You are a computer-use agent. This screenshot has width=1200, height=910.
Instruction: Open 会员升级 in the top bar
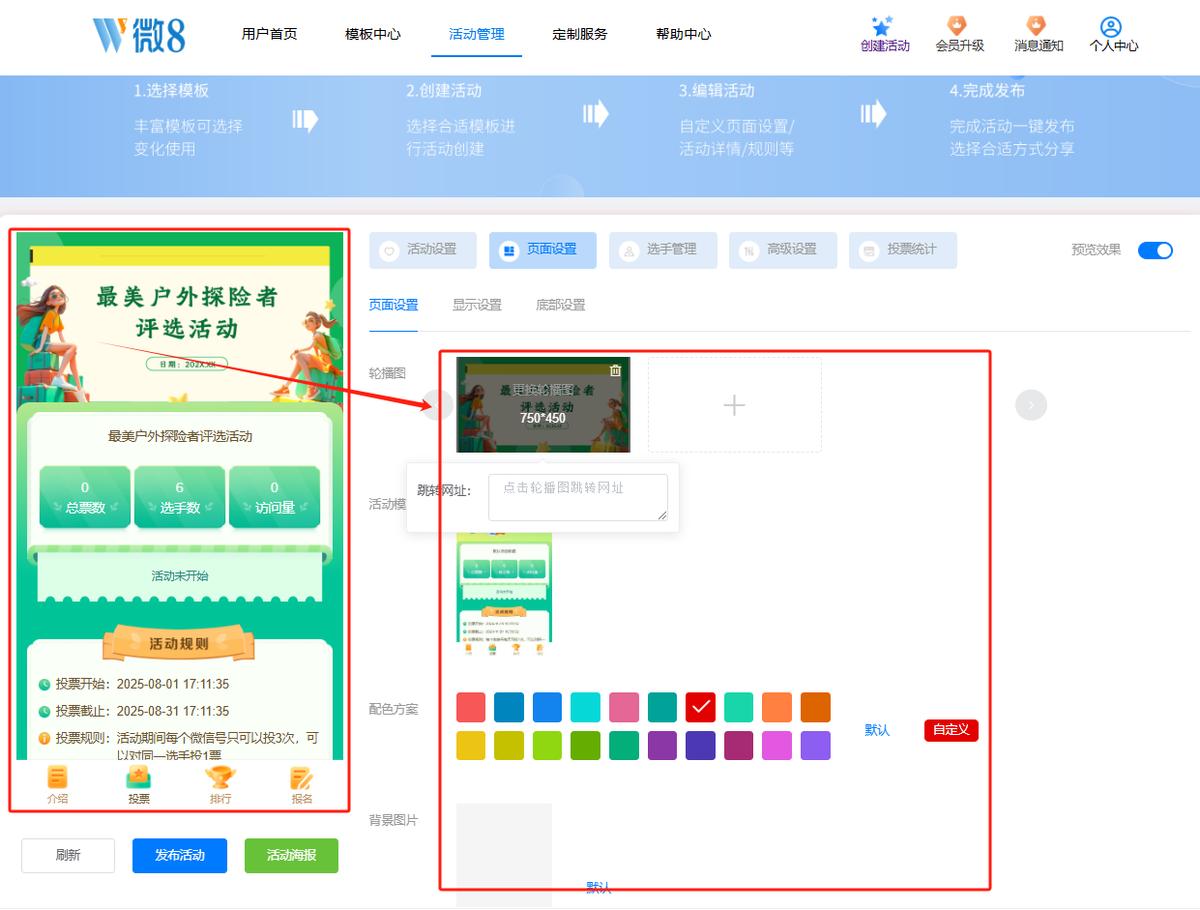pos(959,34)
